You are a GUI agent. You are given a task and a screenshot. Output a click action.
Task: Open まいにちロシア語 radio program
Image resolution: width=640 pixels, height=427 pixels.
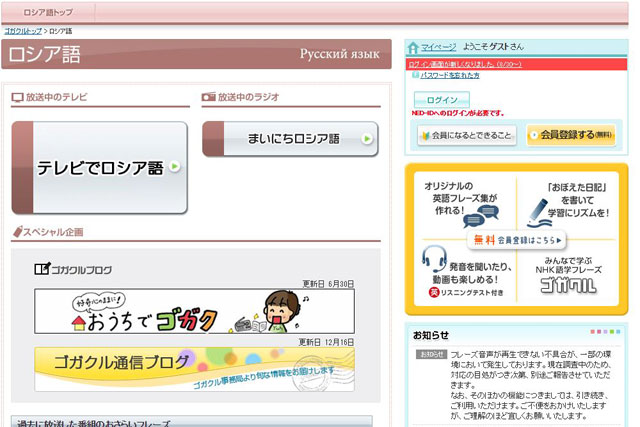pos(290,139)
